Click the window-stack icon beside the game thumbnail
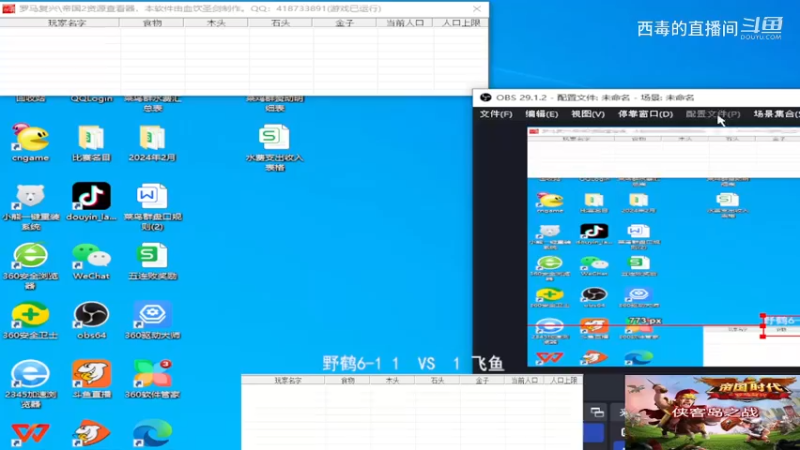 click(x=597, y=412)
